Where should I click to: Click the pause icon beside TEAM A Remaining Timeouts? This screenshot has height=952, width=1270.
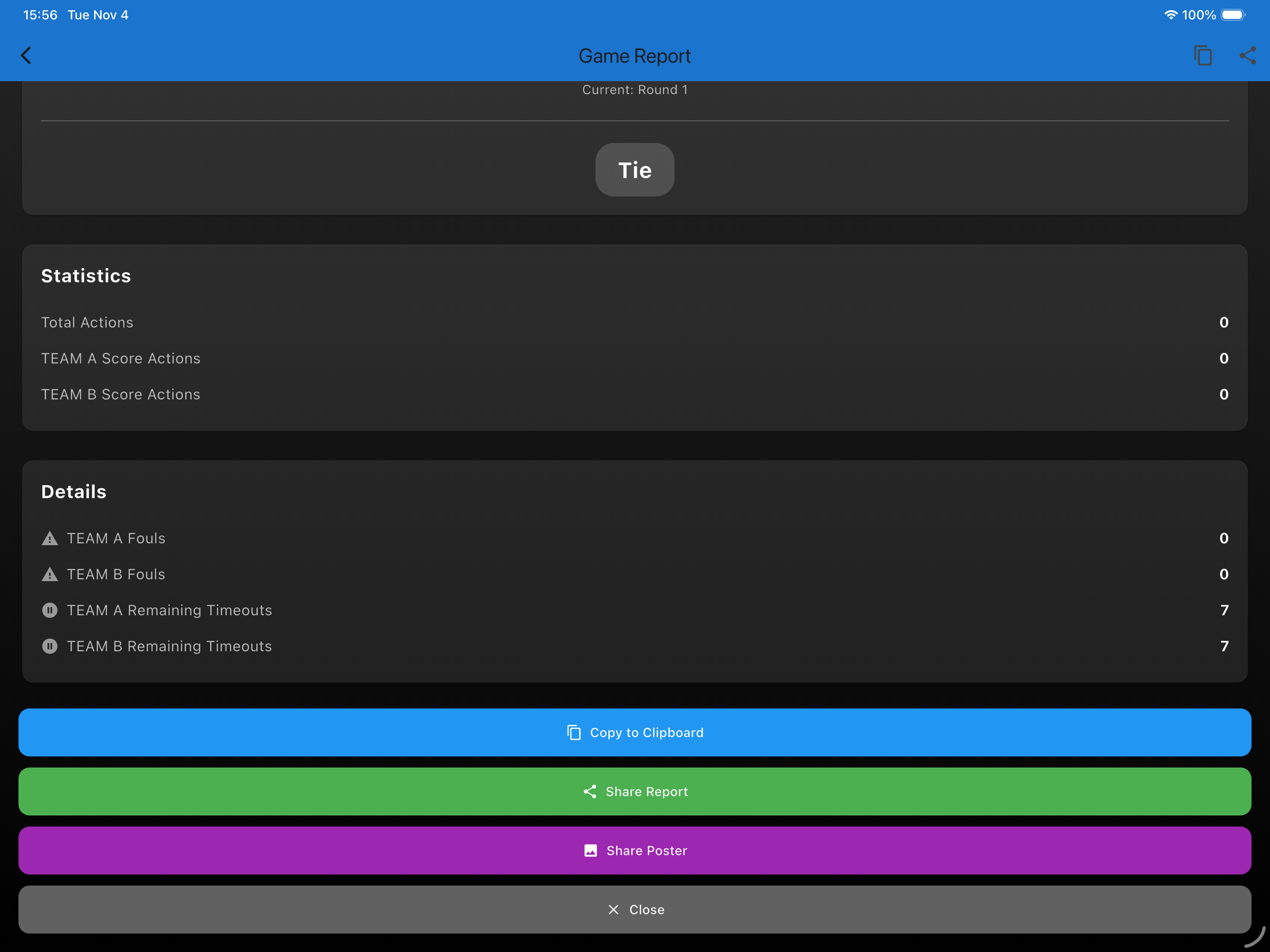click(50, 610)
